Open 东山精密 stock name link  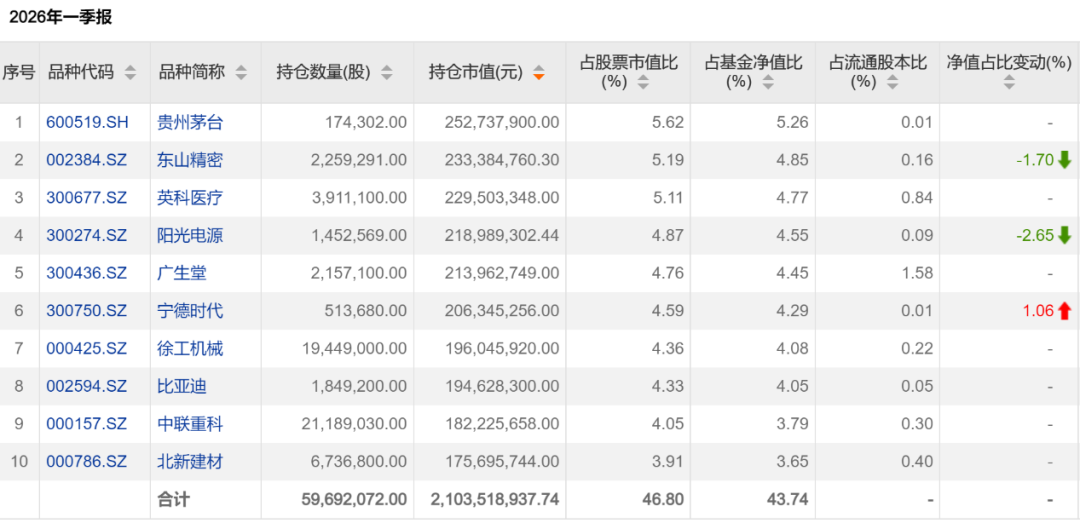[x=190, y=160]
